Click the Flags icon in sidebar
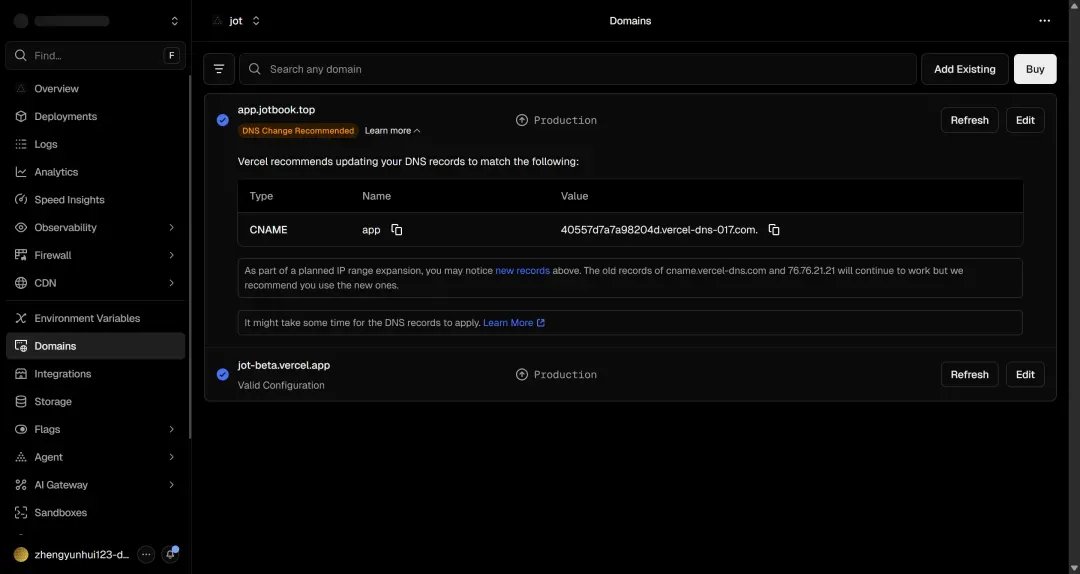Viewport: 1080px width, 574px height. 21,429
